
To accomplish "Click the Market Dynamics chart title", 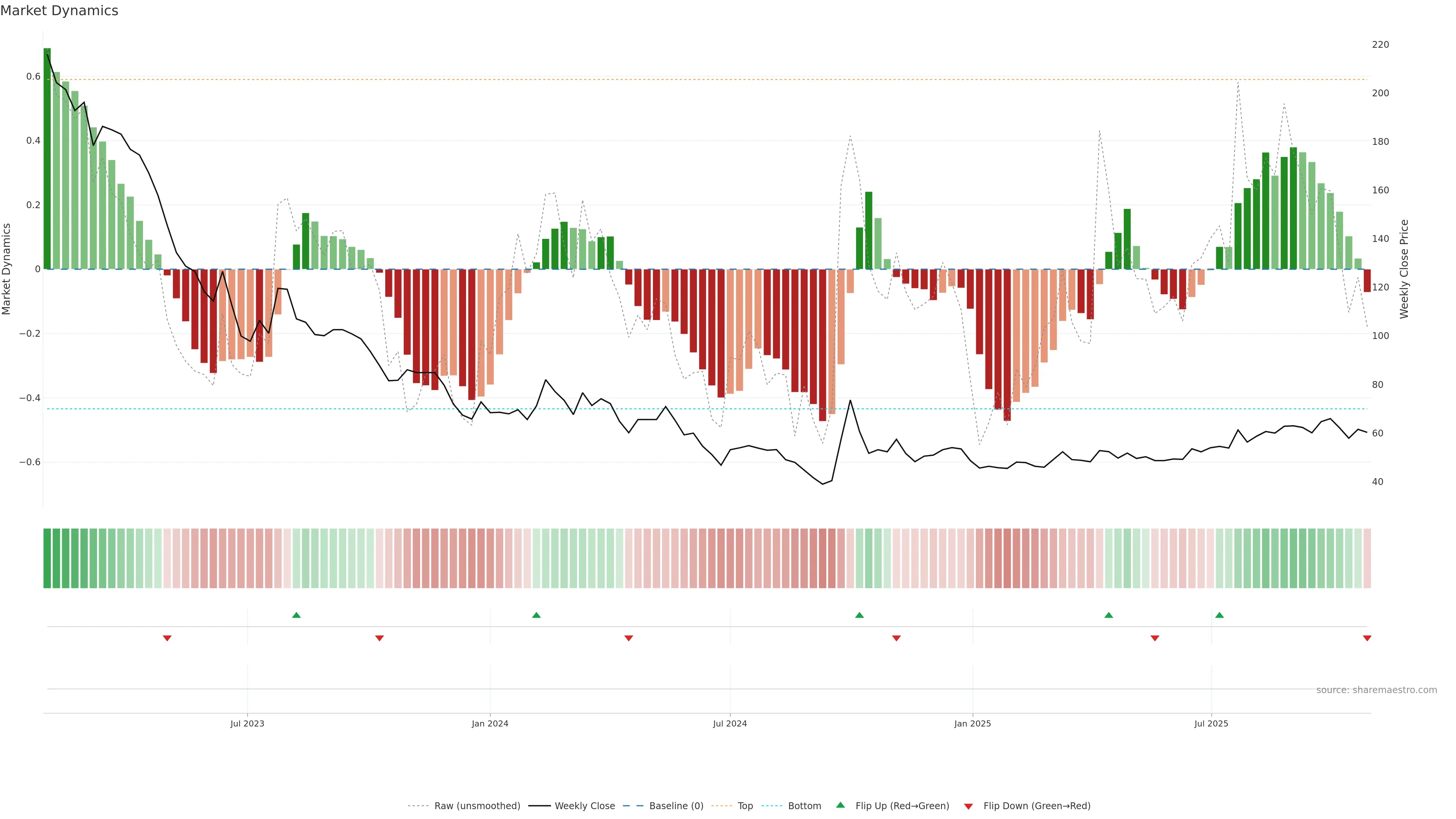I will coord(60,11).
